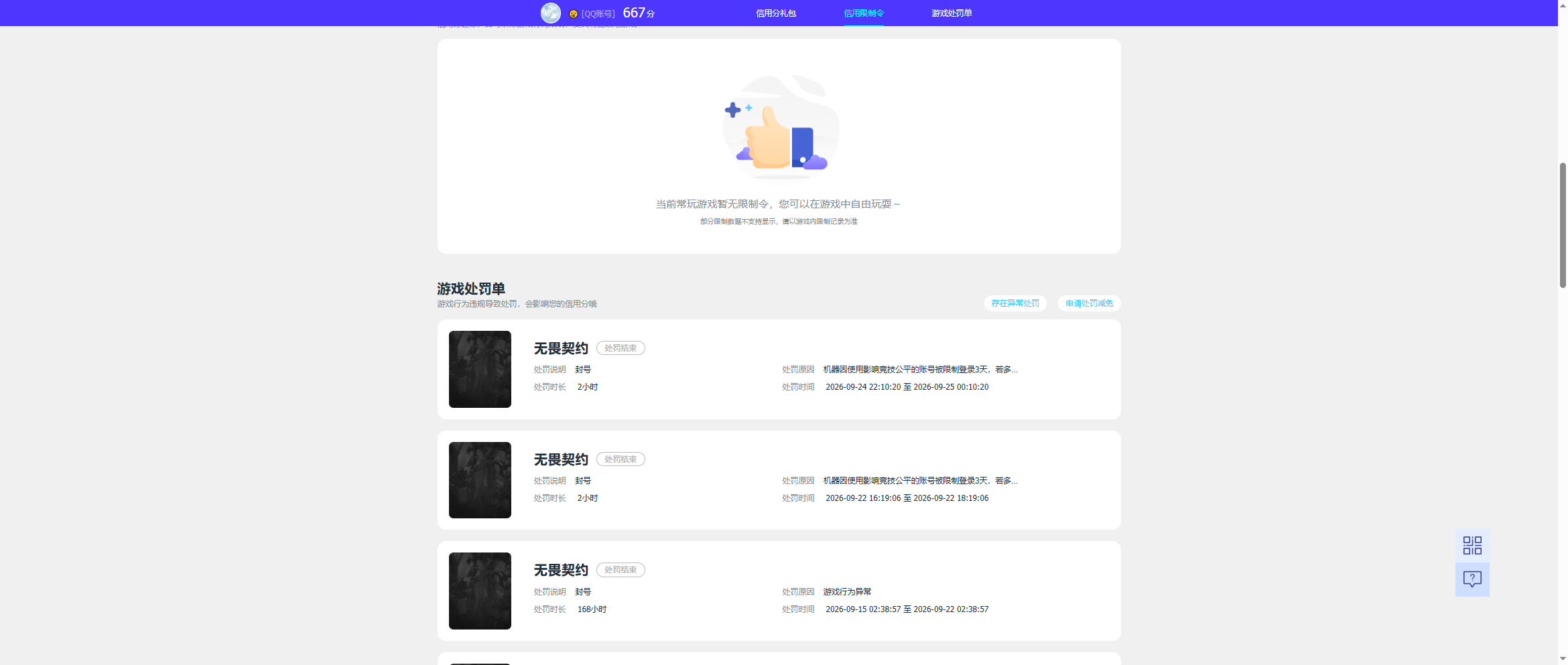Viewport: 1568px width, 665px height.
Task: Go to the 游戏处罚单 tab in top bar
Action: (952, 13)
